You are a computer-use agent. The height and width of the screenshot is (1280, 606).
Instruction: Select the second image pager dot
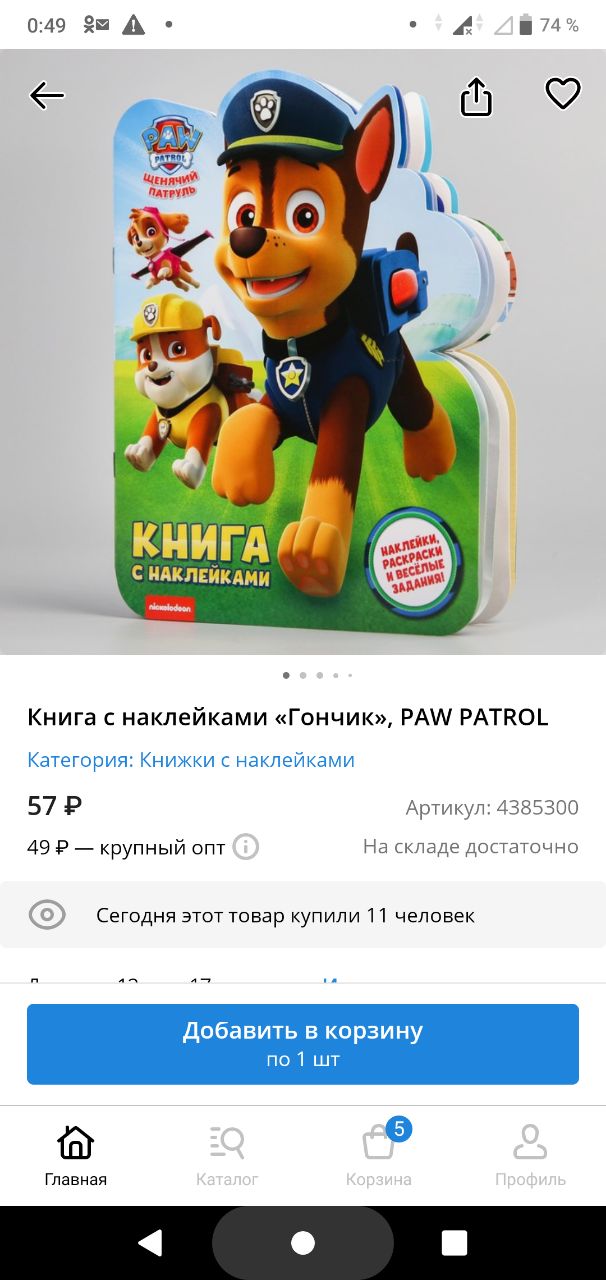303,675
